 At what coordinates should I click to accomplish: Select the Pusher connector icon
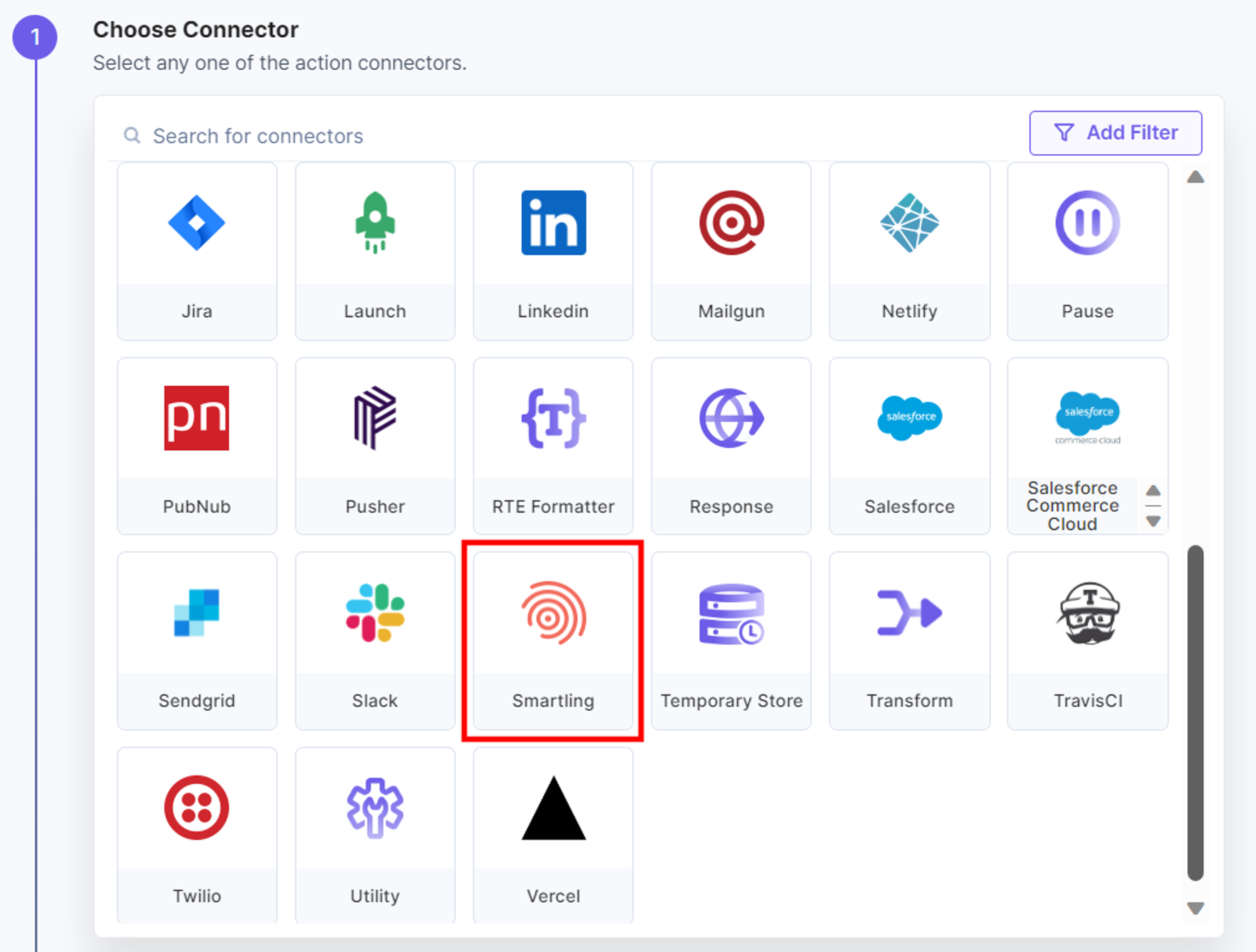tap(375, 418)
